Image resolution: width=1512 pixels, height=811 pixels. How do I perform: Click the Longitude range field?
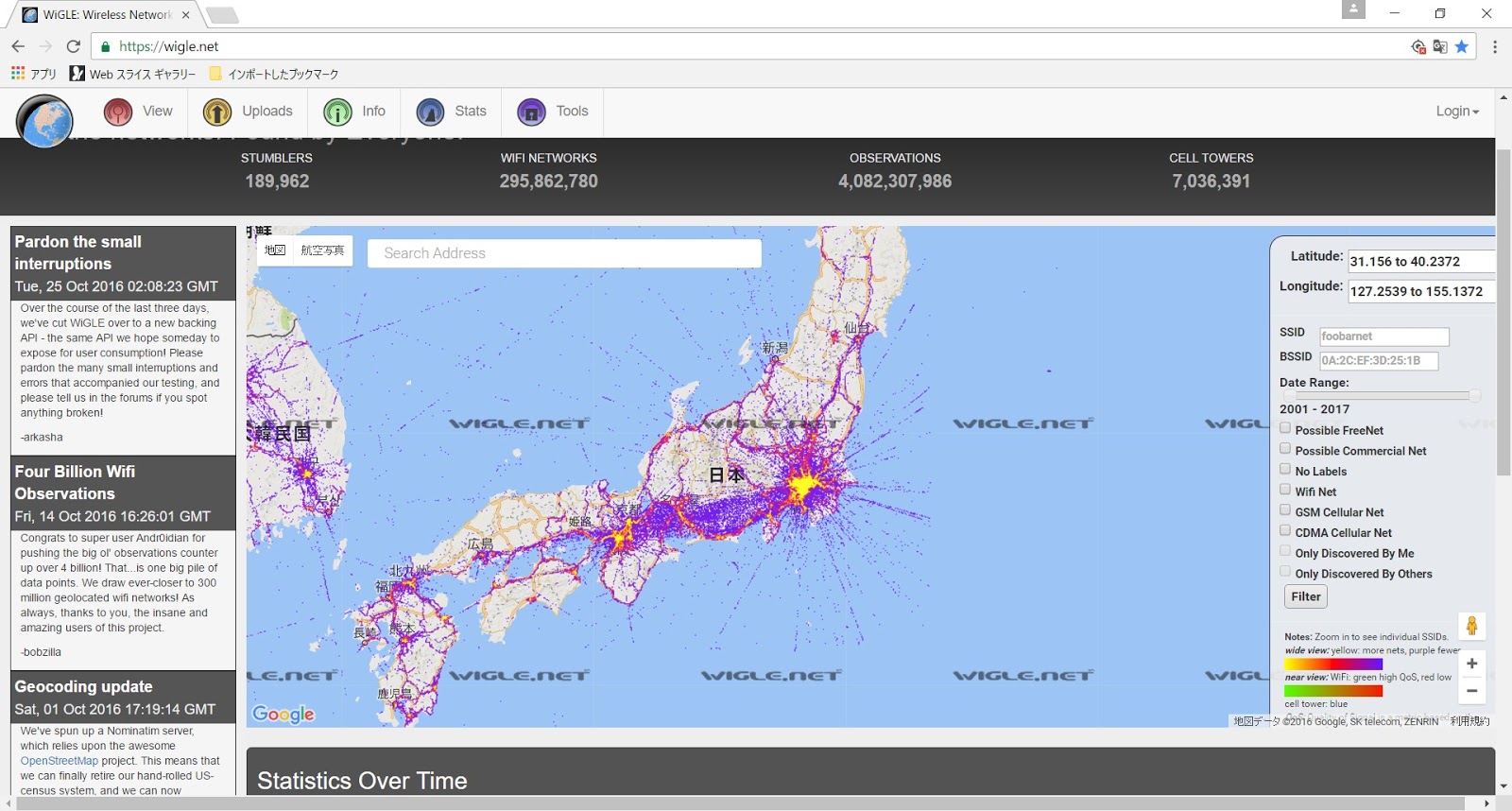[1421, 291]
